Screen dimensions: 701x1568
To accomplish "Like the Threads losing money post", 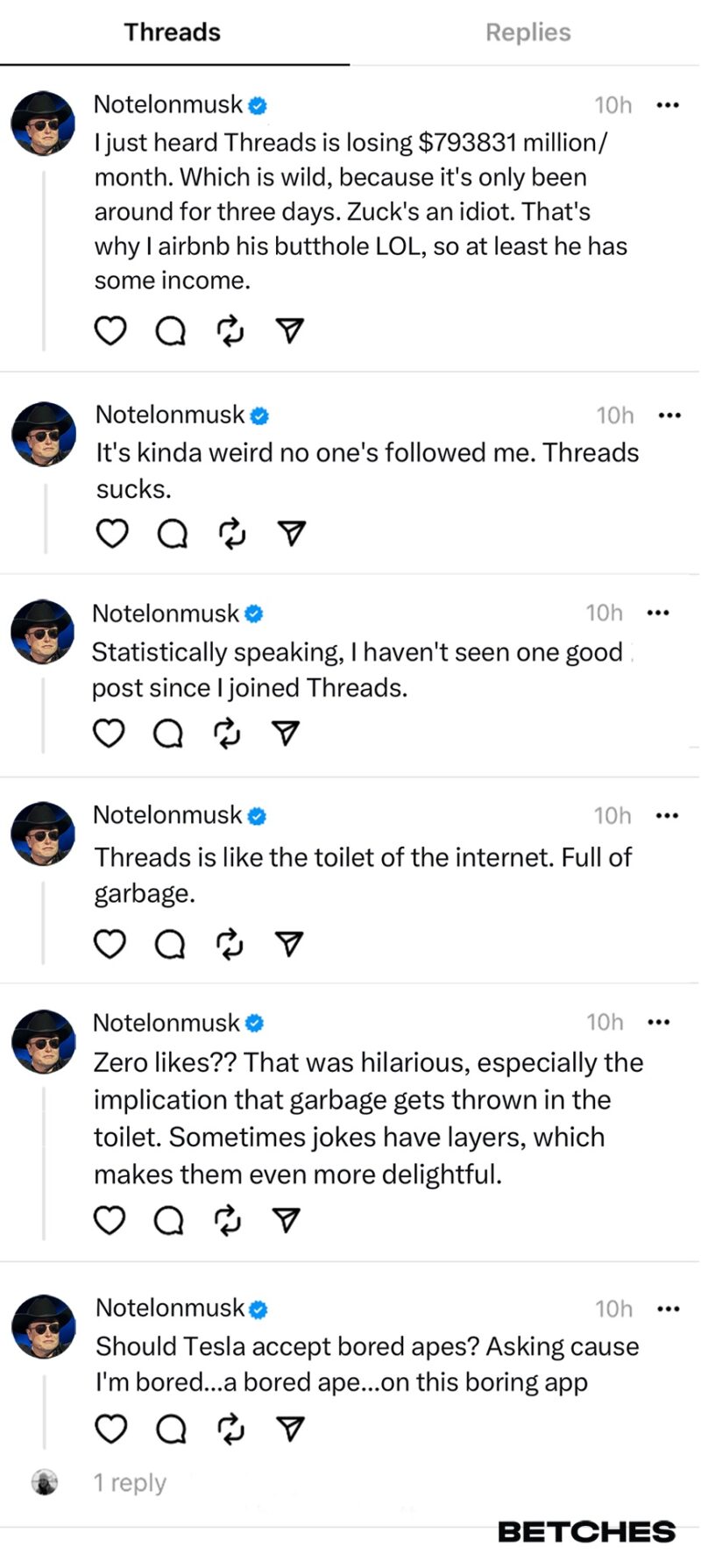I will coord(110,330).
